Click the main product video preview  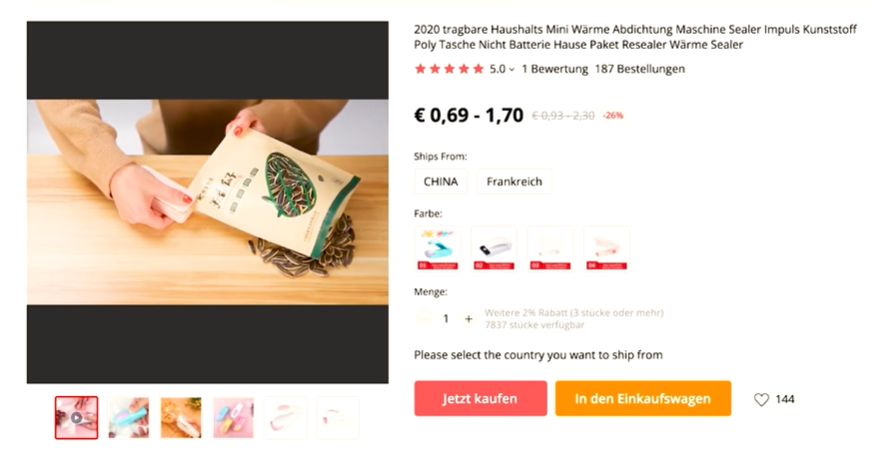point(207,202)
